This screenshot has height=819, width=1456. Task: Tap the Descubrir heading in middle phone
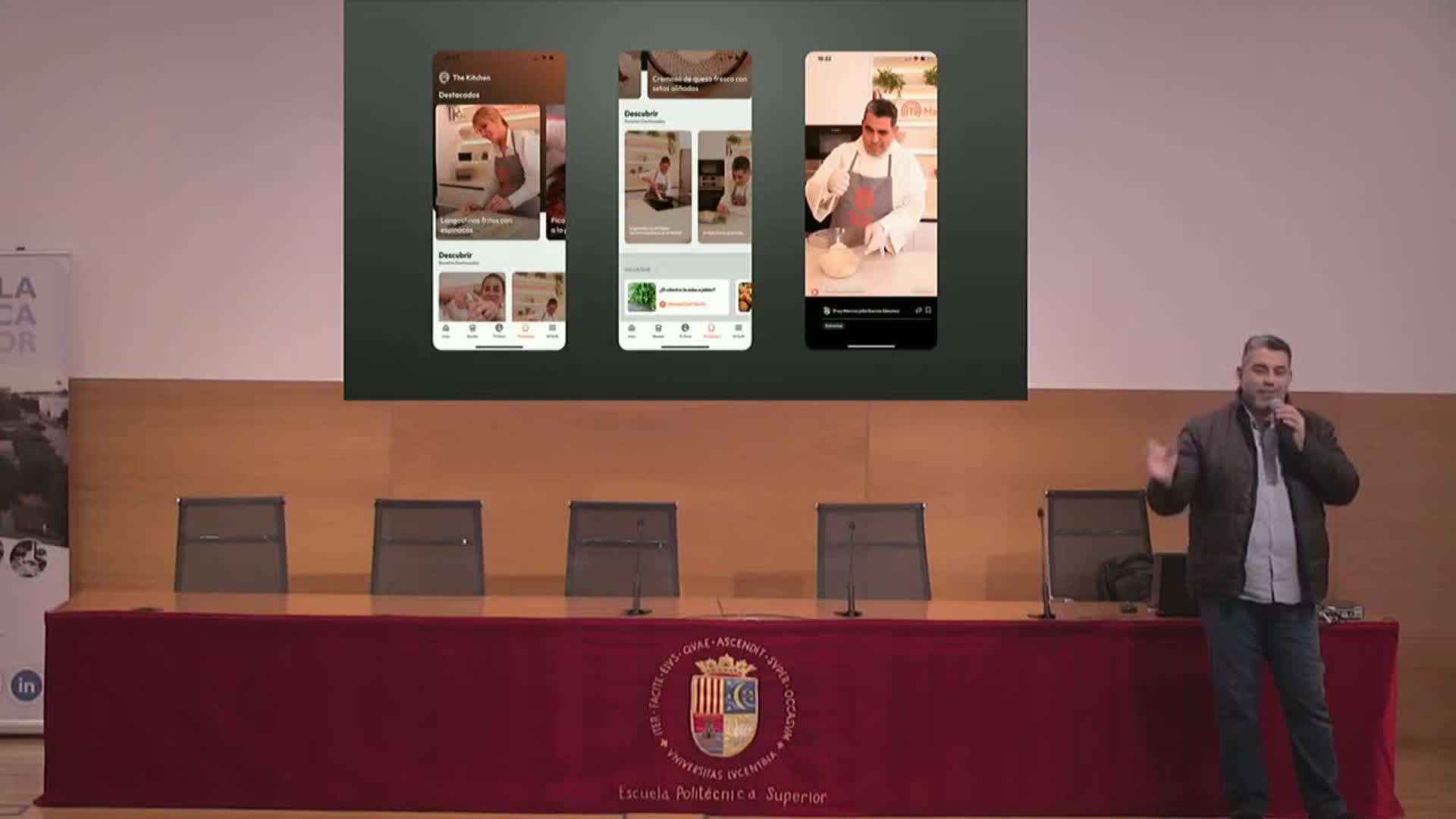pos(642,114)
